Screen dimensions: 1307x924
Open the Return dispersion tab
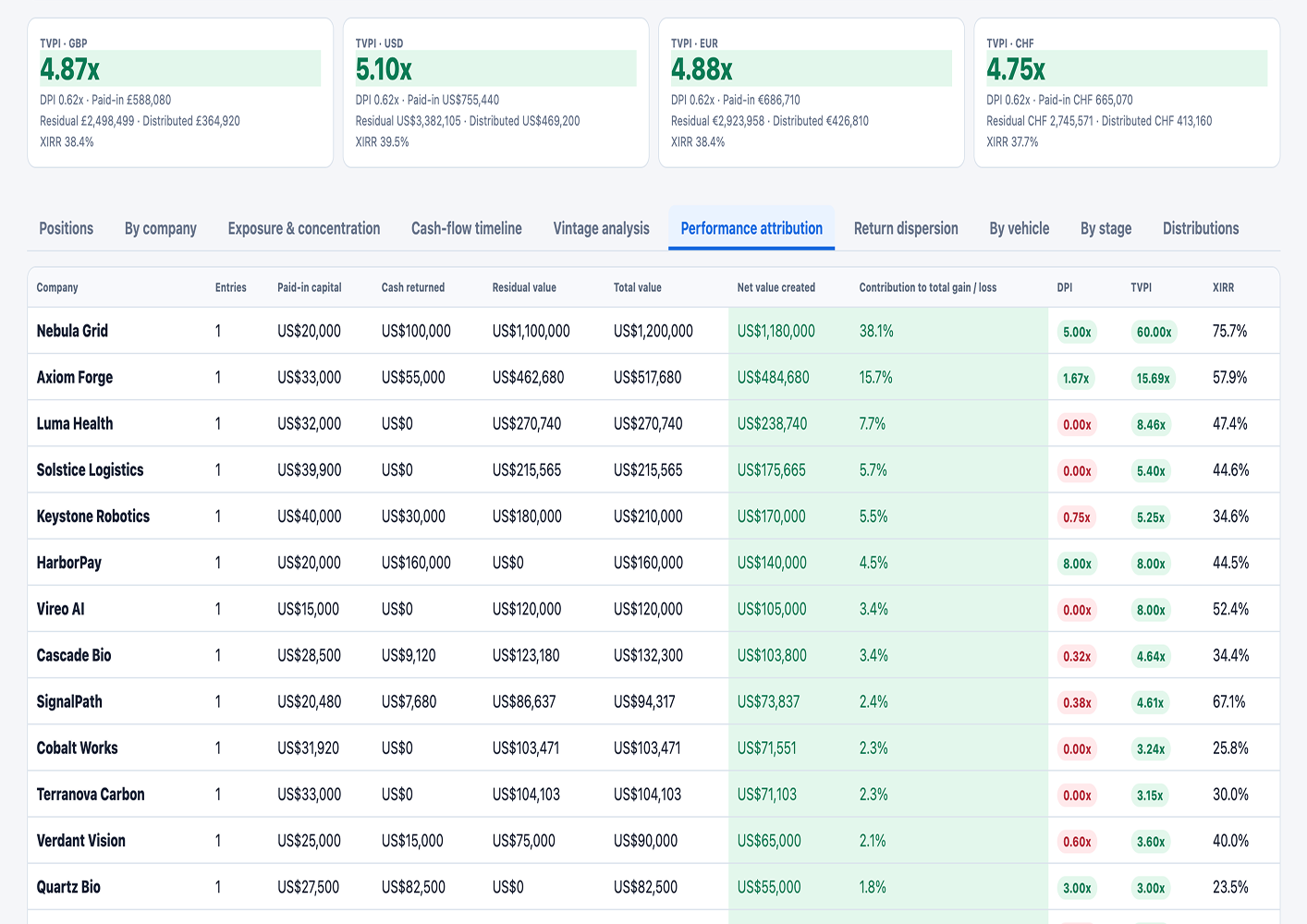click(x=906, y=228)
